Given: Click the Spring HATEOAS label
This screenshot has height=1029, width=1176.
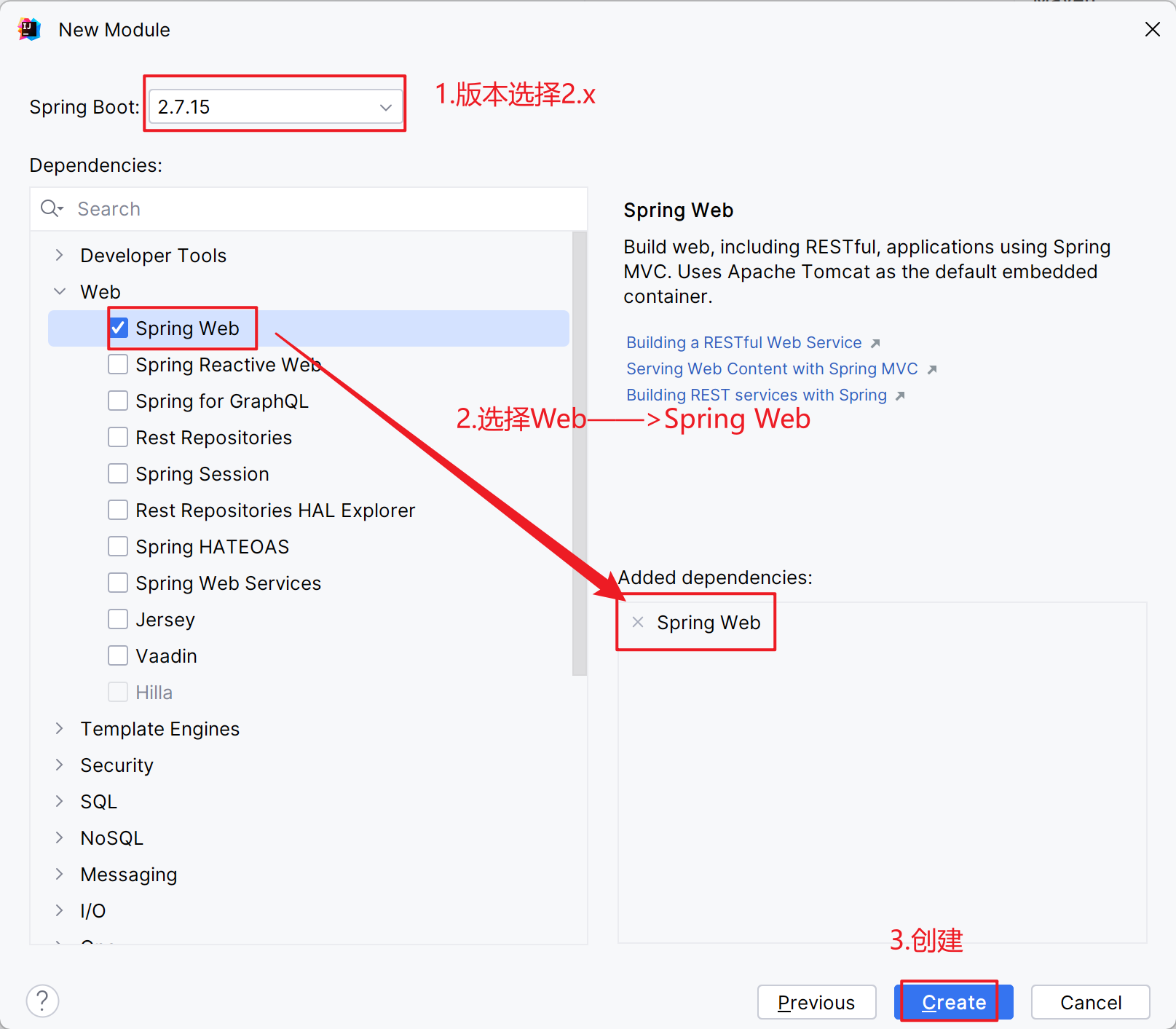Looking at the screenshot, I should point(213,547).
